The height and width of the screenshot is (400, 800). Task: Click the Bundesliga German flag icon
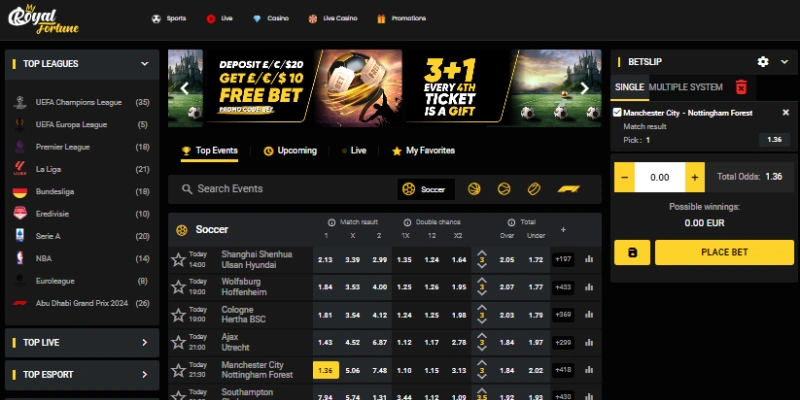(x=20, y=192)
